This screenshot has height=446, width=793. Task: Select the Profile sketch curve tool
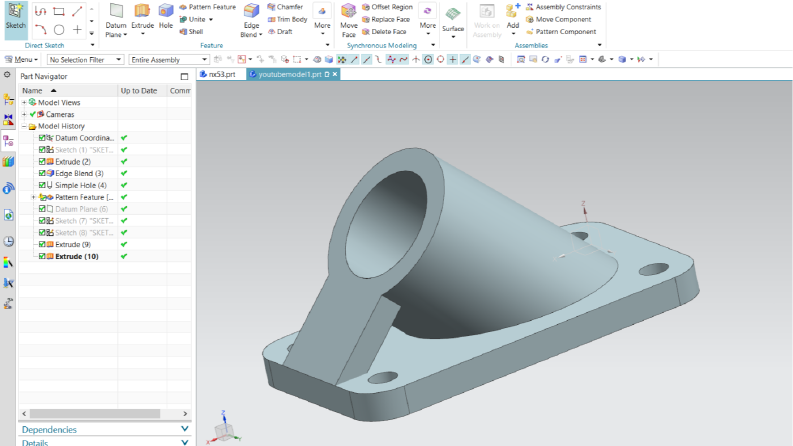(40, 11)
